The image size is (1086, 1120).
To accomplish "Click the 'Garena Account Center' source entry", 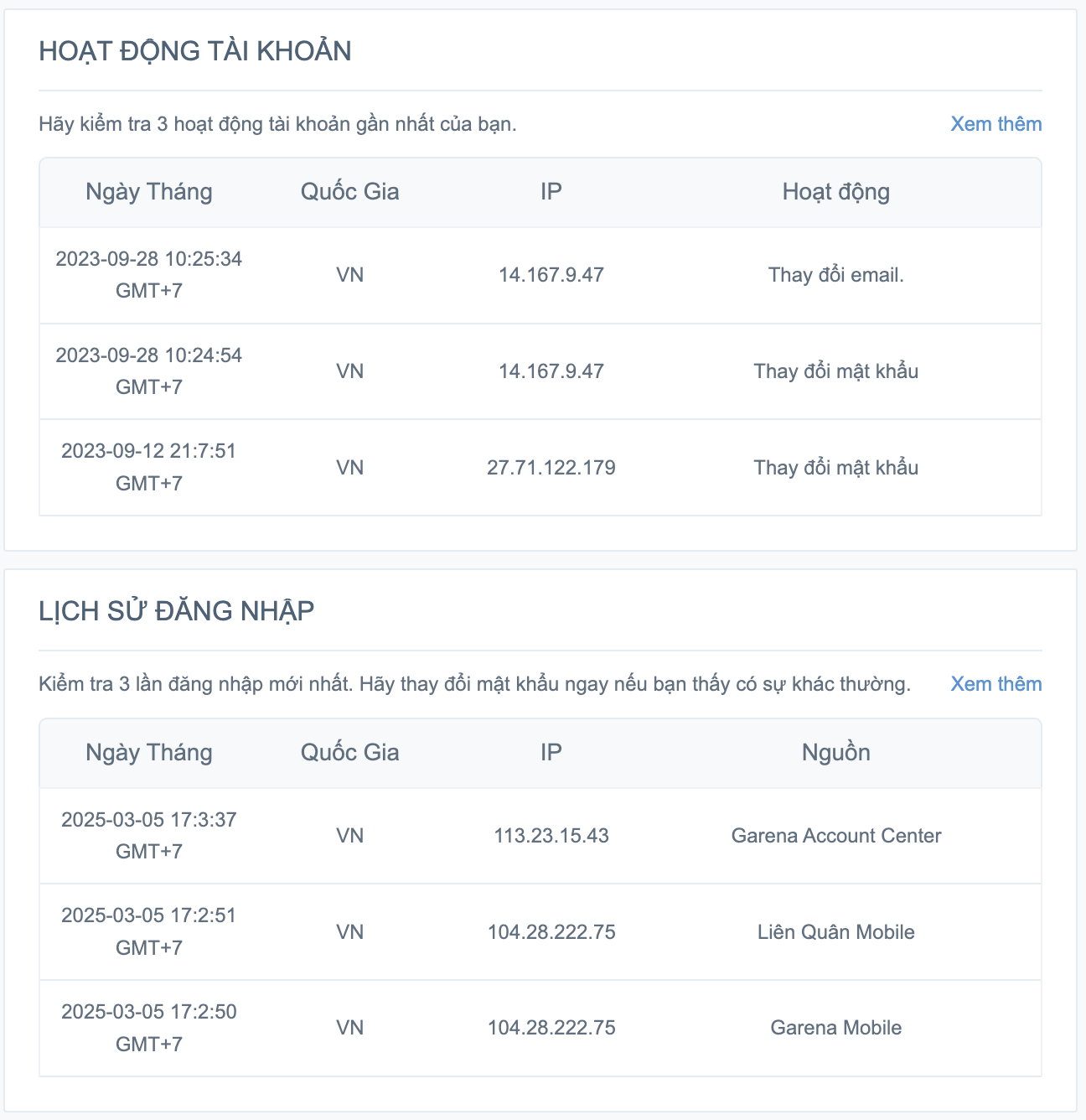I will 835,836.
